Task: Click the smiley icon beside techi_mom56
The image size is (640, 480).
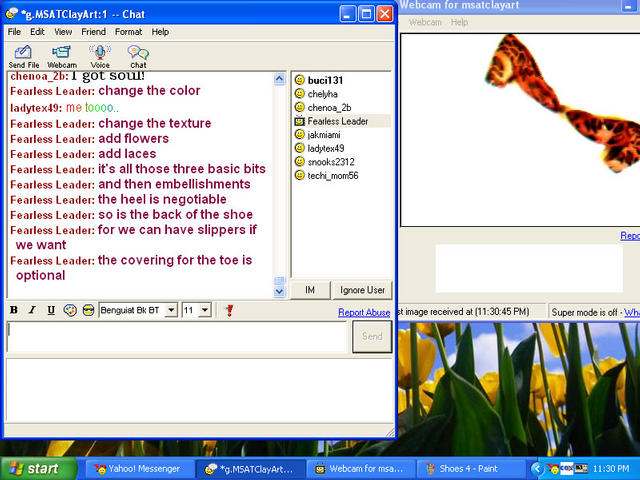Action: 300,175
